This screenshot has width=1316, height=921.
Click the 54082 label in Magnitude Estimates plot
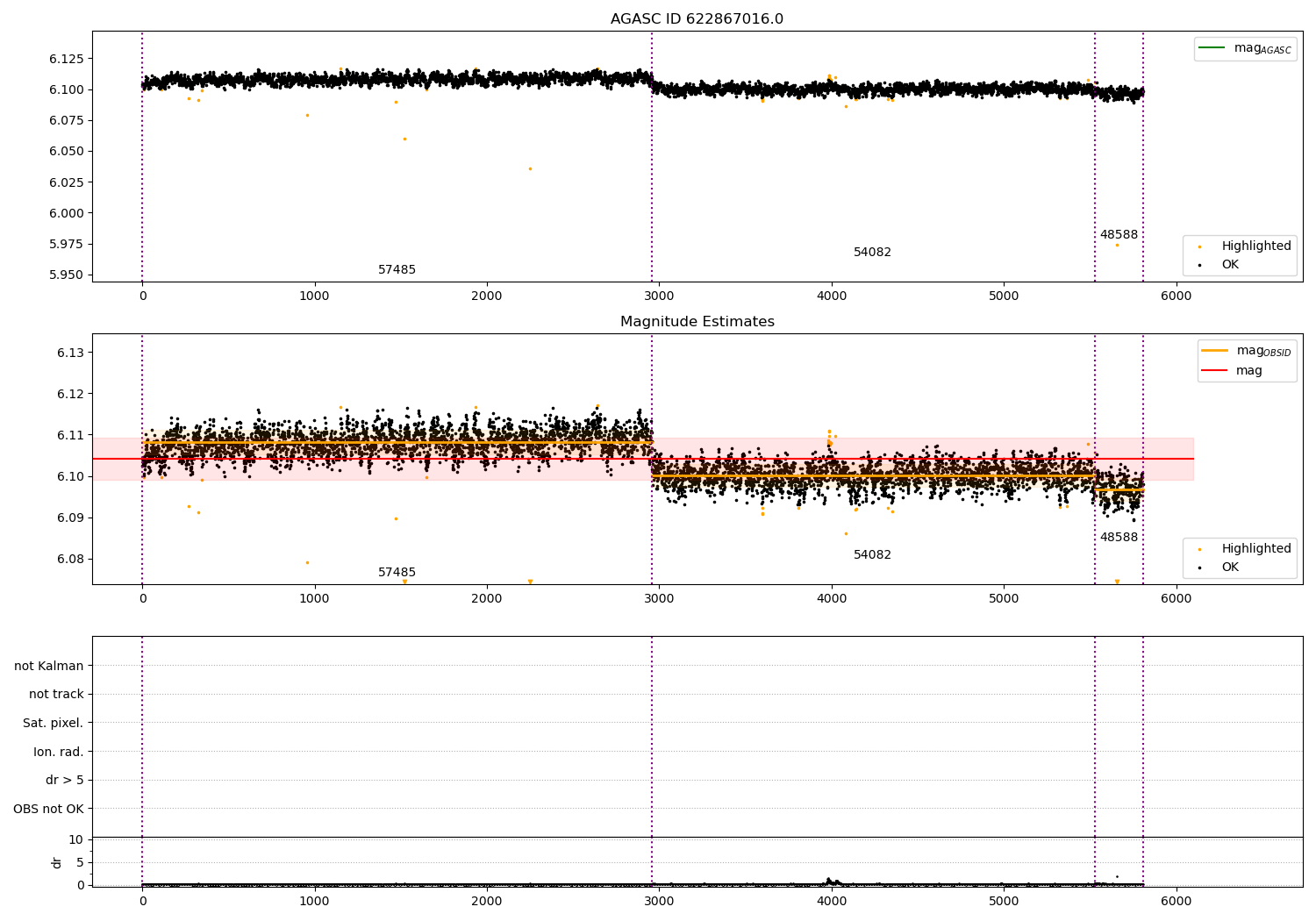pyautogui.click(x=872, y=555)
